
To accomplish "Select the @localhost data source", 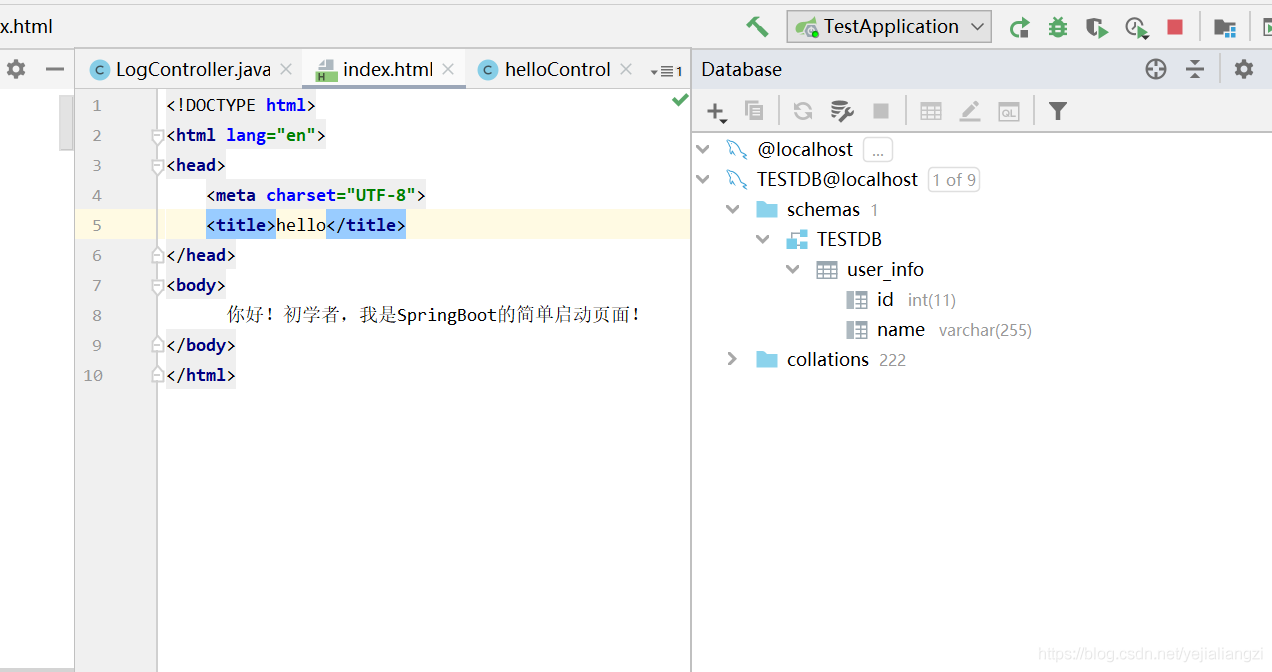I will point(805,150).
